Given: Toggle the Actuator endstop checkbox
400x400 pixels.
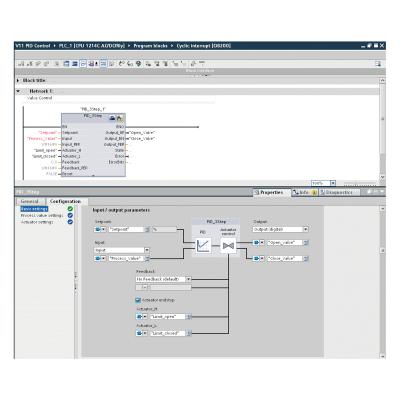Looking at the screenshot, I should (x=138, y=300).
